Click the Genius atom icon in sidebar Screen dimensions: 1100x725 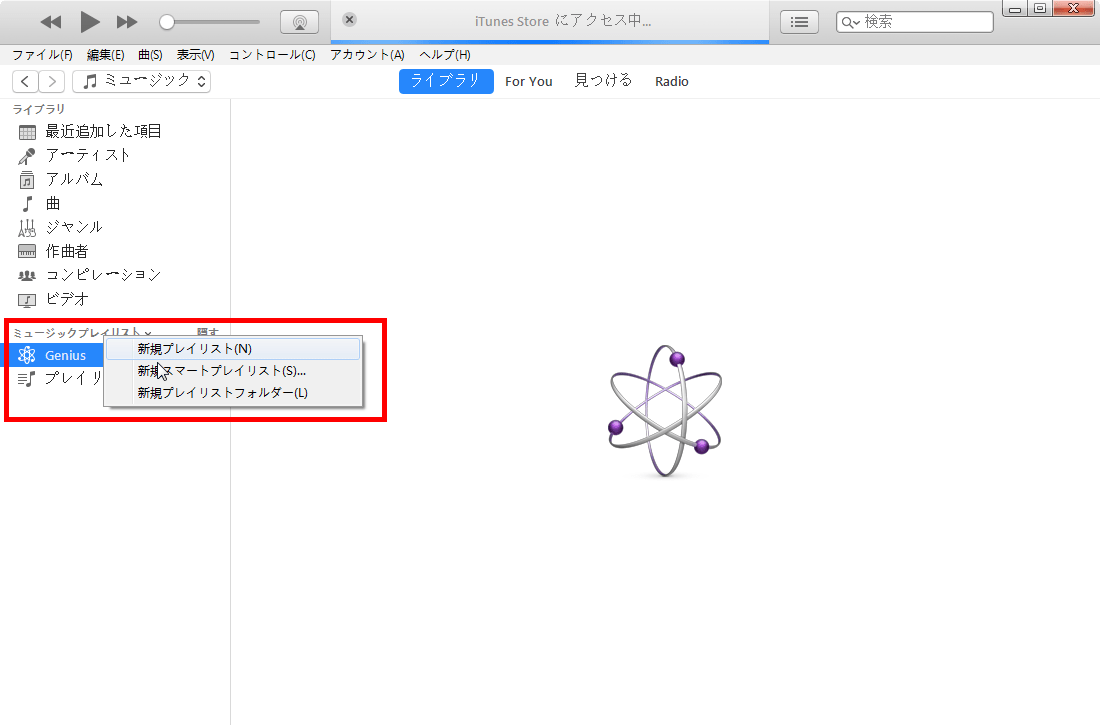[27, 355]
